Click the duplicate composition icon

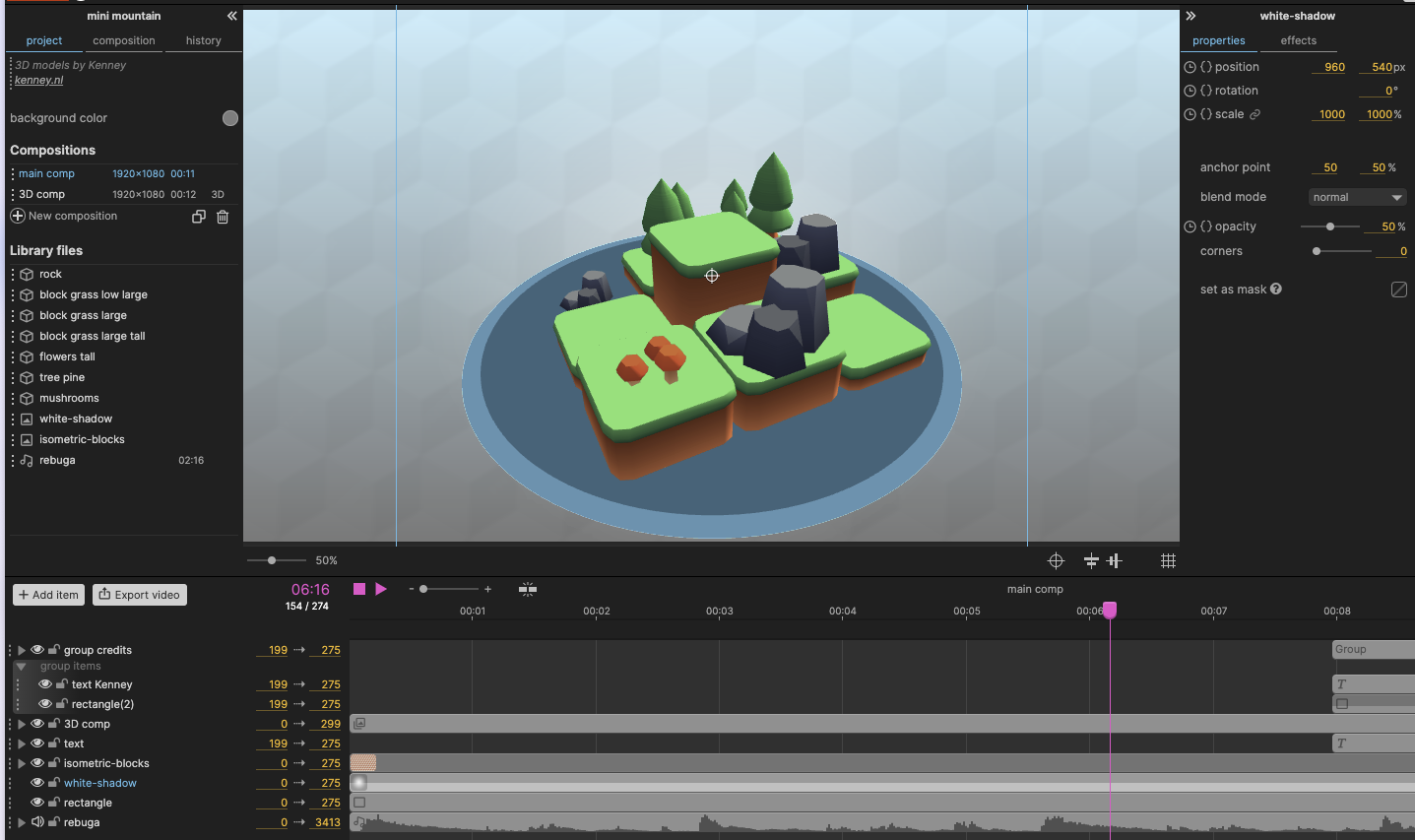[x=198, y=217]
